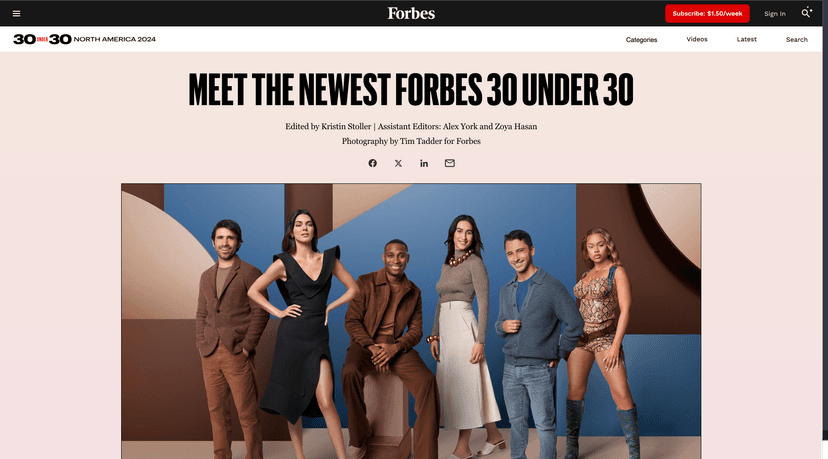Click the group photo of honorees

click(411, 321)
